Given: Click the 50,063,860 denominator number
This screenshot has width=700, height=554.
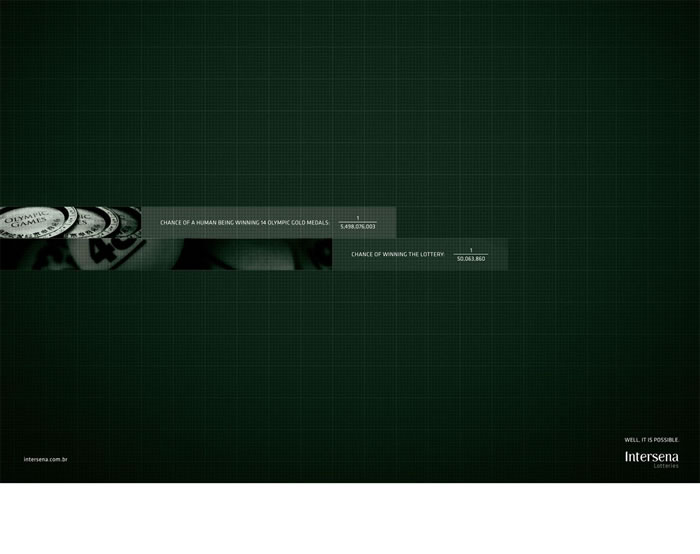Looking at the screenshot, I should [x=470, y=259].
